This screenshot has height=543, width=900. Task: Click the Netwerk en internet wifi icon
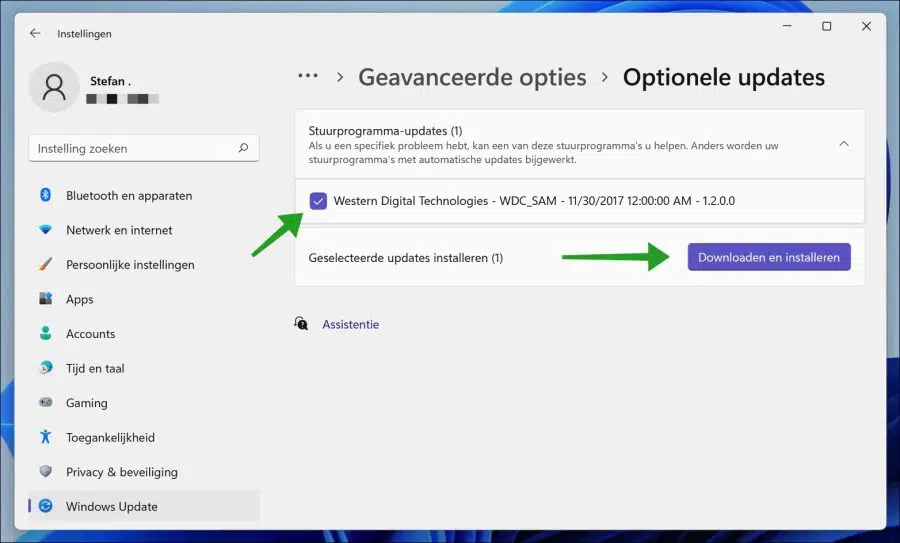click(x=45, y=230)
